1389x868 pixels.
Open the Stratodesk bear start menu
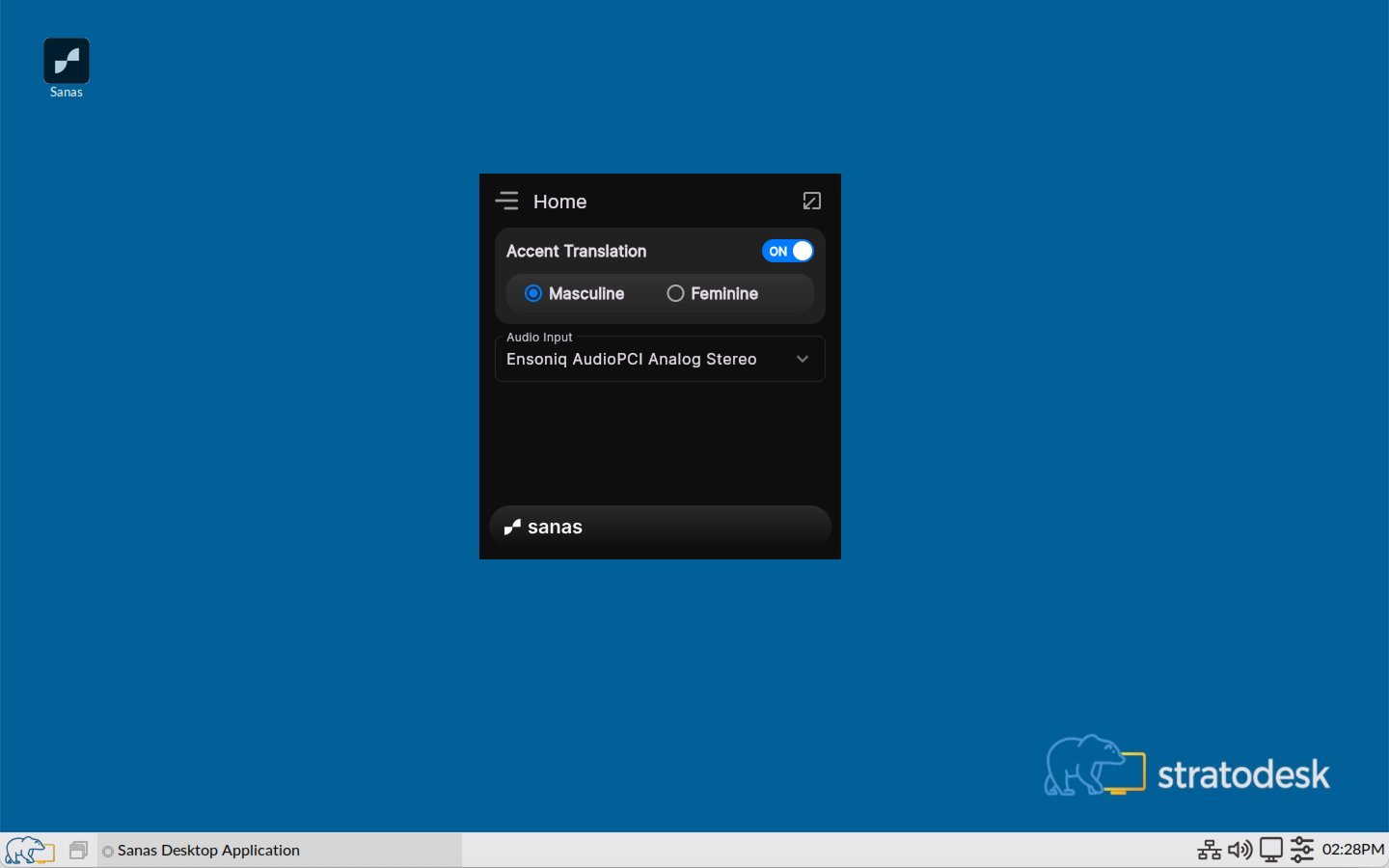coord(29,851)
